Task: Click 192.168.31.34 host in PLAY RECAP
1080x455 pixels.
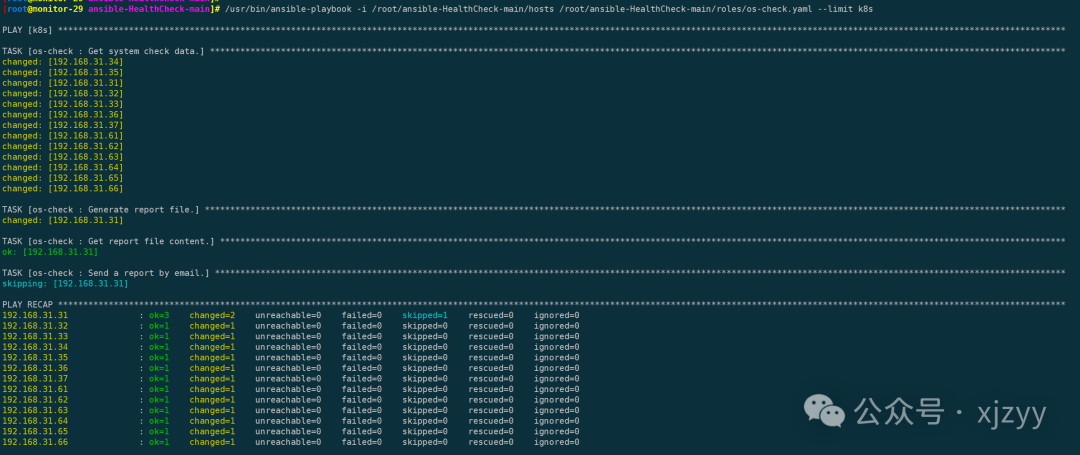Action: tap(35, 347)
